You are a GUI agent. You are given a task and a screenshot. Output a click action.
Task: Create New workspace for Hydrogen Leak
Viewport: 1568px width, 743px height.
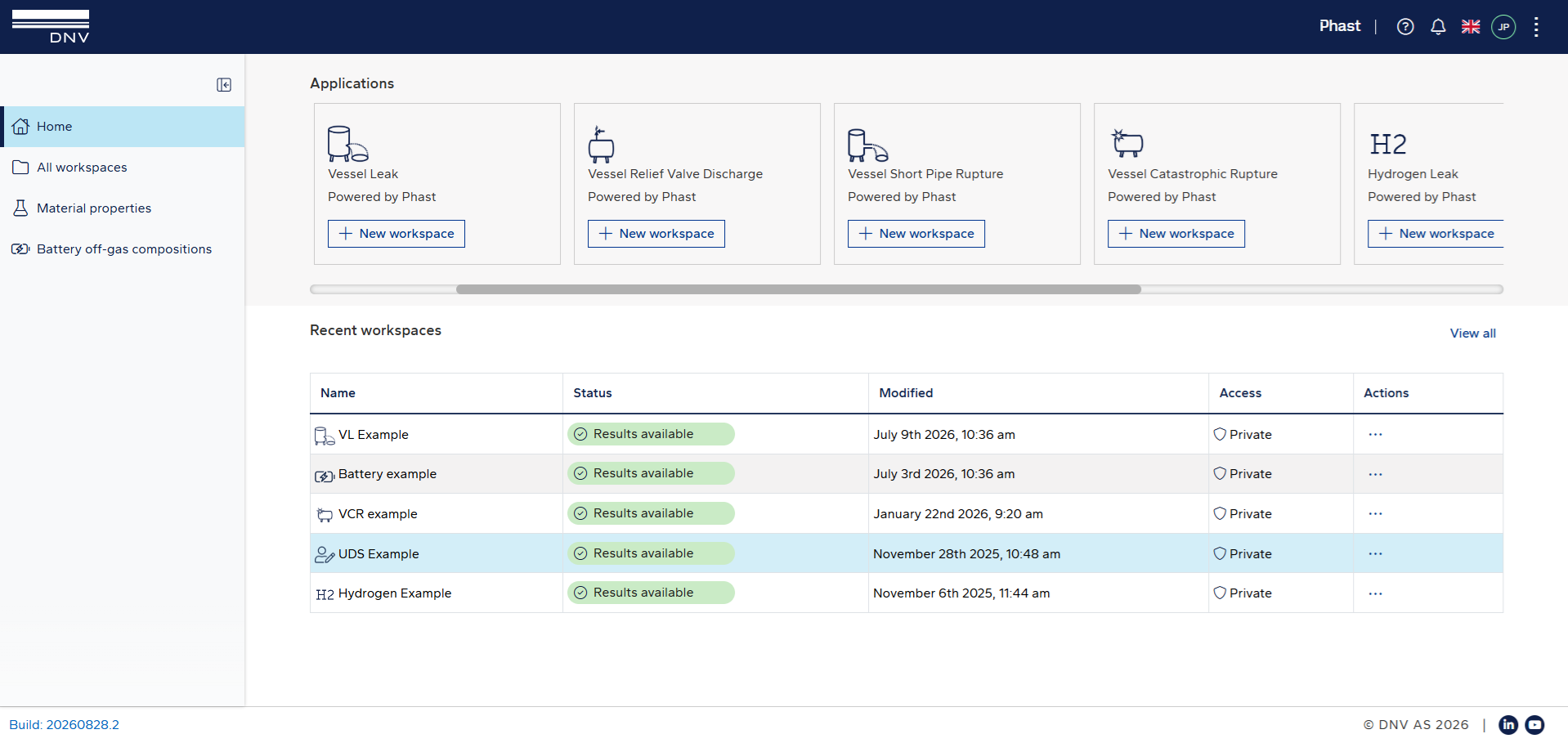1436,234
